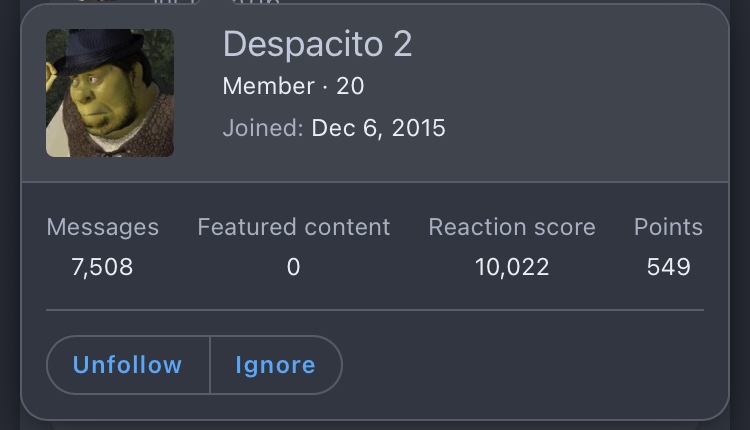750x430 pixels.
Task: Dismiss the card by clicking the dark backdrop
Action: click(10, 215)
